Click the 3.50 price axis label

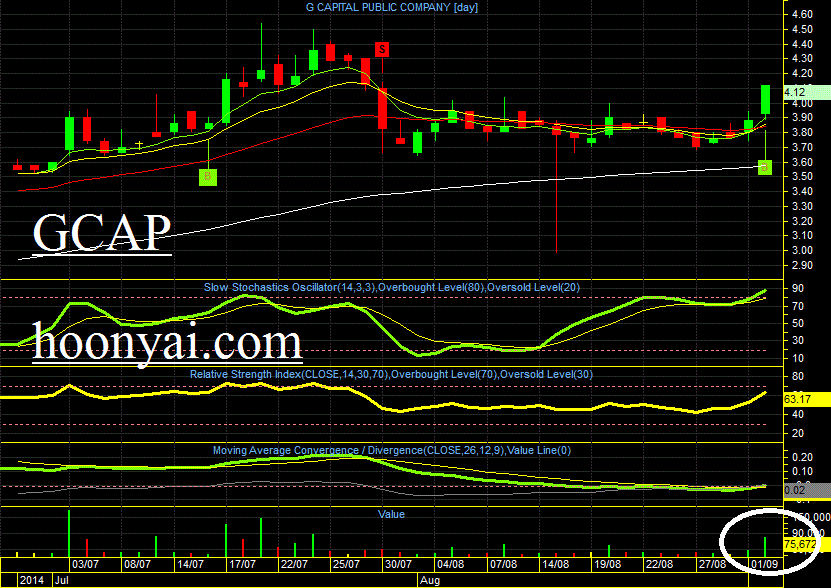[801, 177]
